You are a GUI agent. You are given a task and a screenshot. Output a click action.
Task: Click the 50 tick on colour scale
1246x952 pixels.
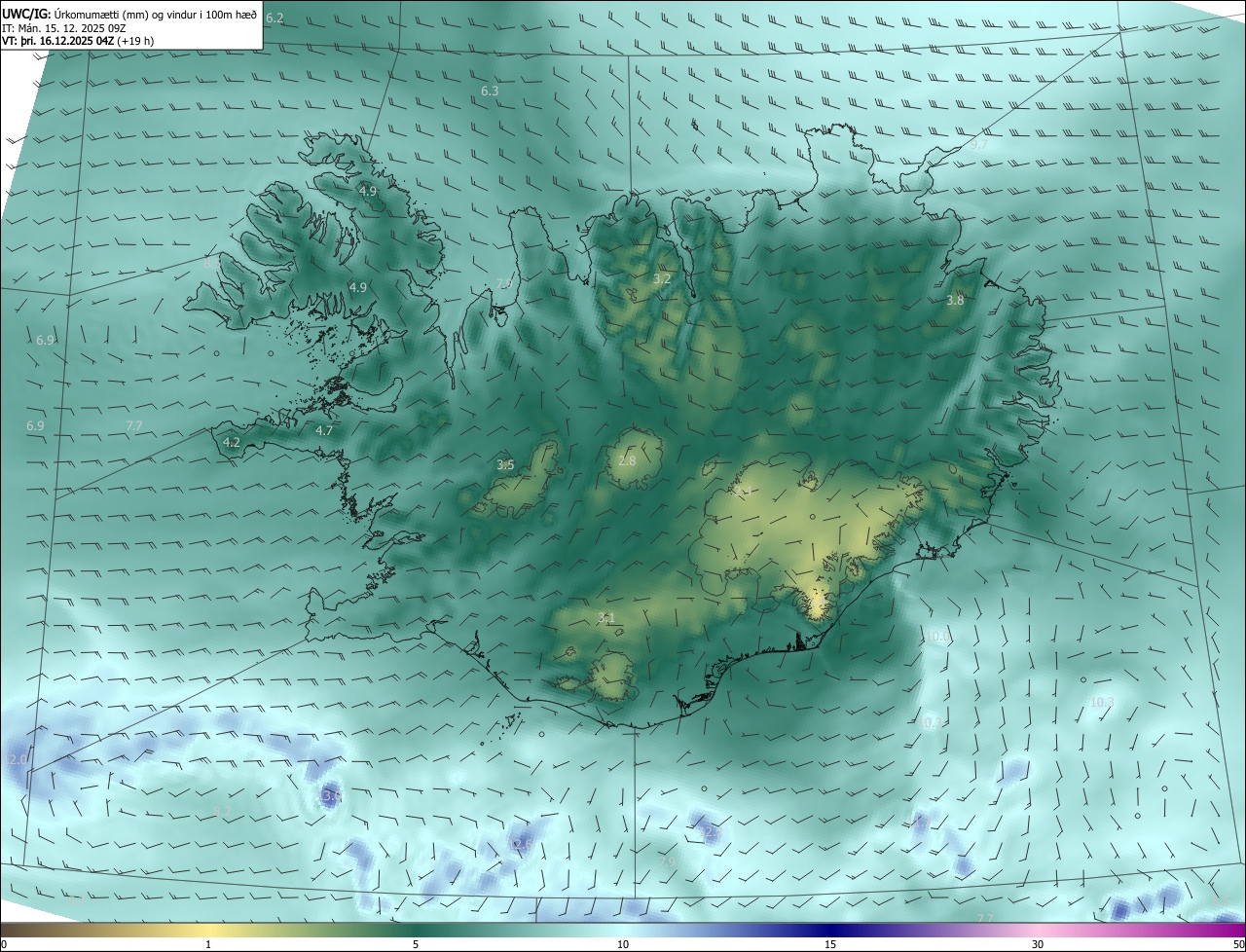tap(1238, 944)
